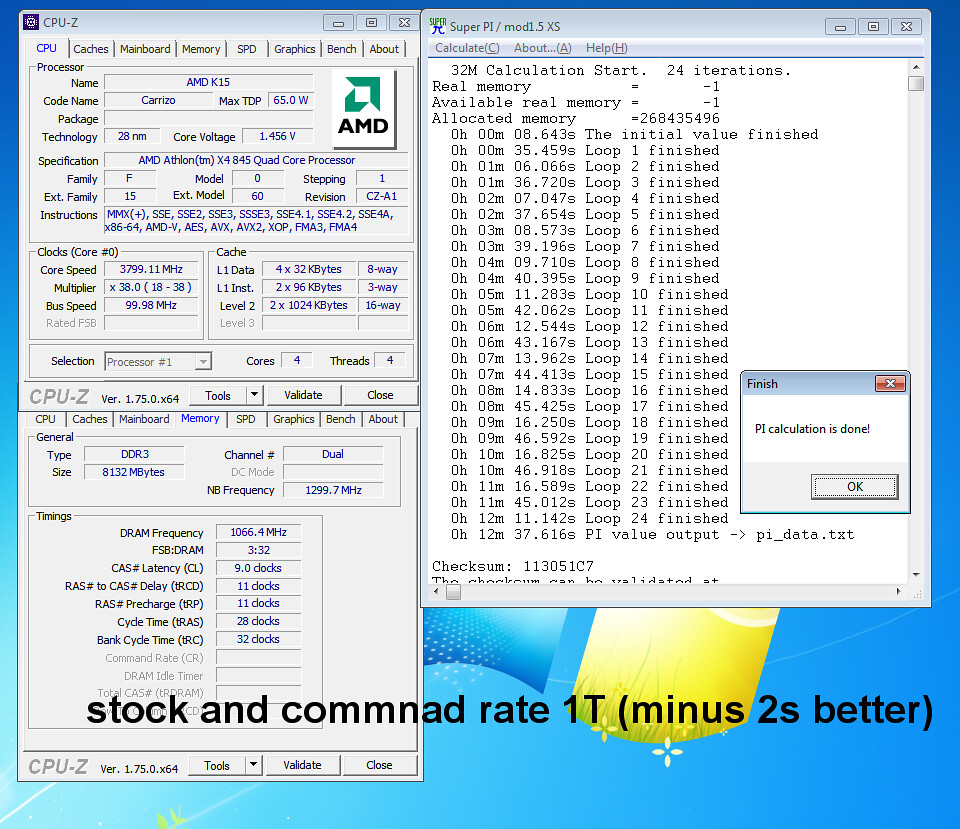Open Bench tab in lower CPU-Z window

point(340,419)
